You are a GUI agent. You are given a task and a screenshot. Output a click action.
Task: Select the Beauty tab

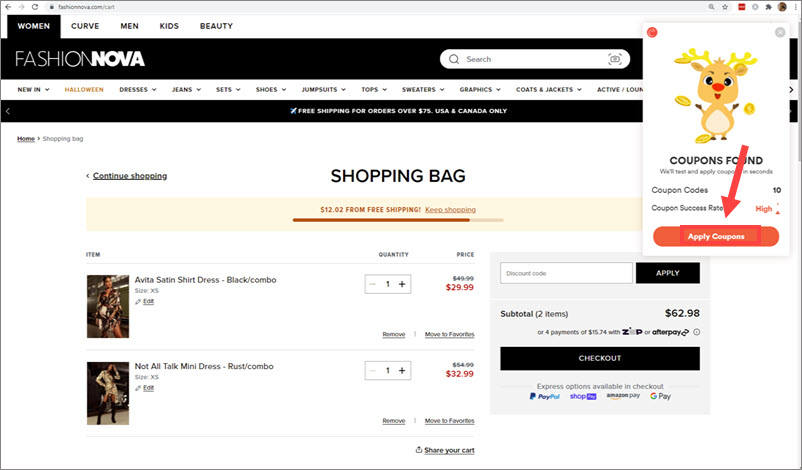[x=216, y=26]
